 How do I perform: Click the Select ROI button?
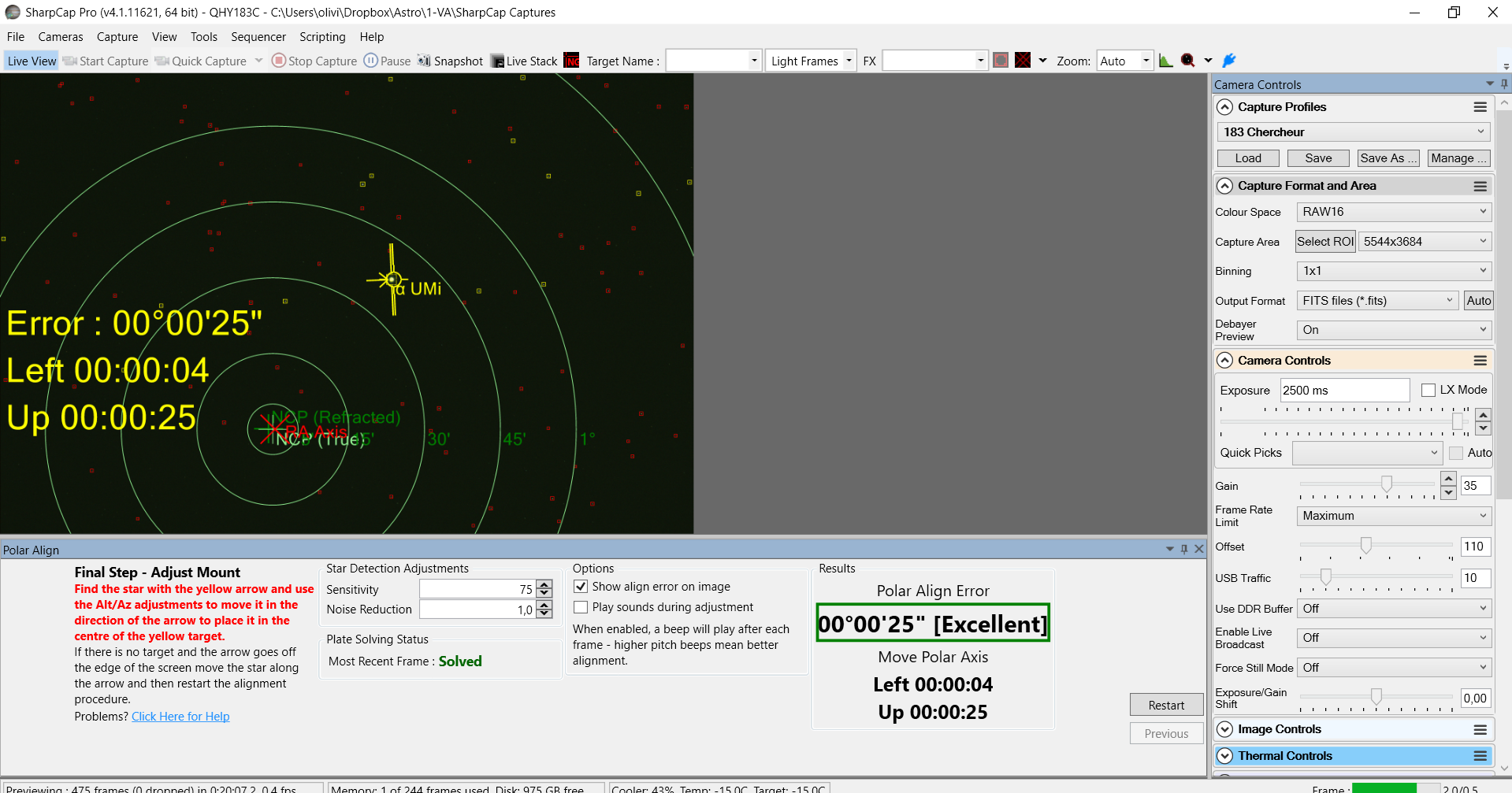tap(1325, 242)
